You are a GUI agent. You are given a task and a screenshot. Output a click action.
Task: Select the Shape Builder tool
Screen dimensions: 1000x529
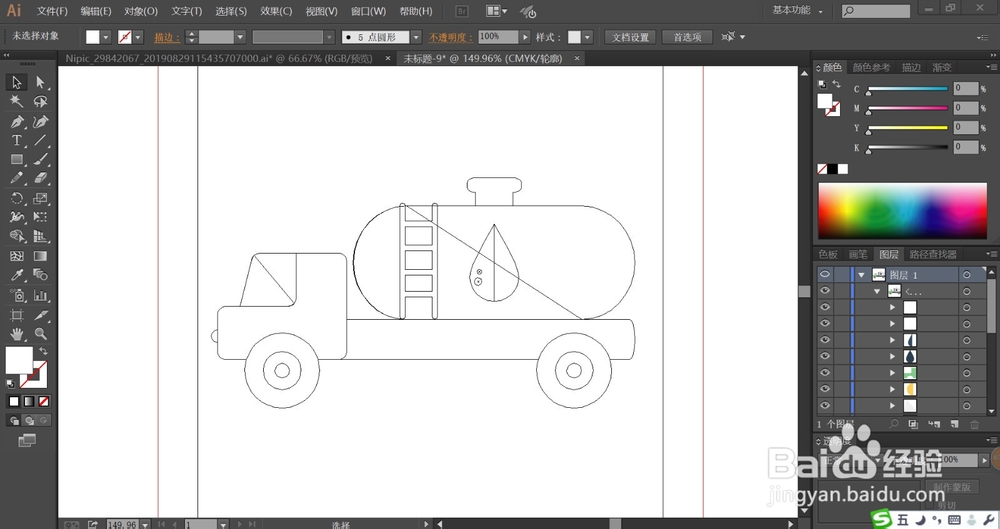17,236
